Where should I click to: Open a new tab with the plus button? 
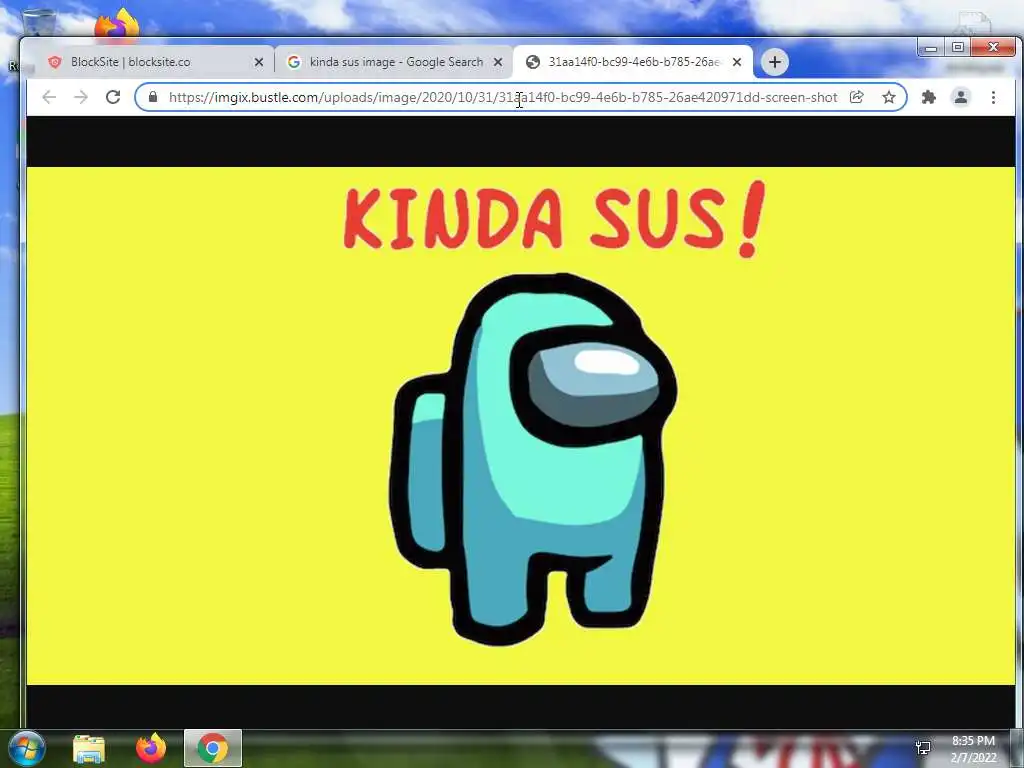tap(775, 62)
